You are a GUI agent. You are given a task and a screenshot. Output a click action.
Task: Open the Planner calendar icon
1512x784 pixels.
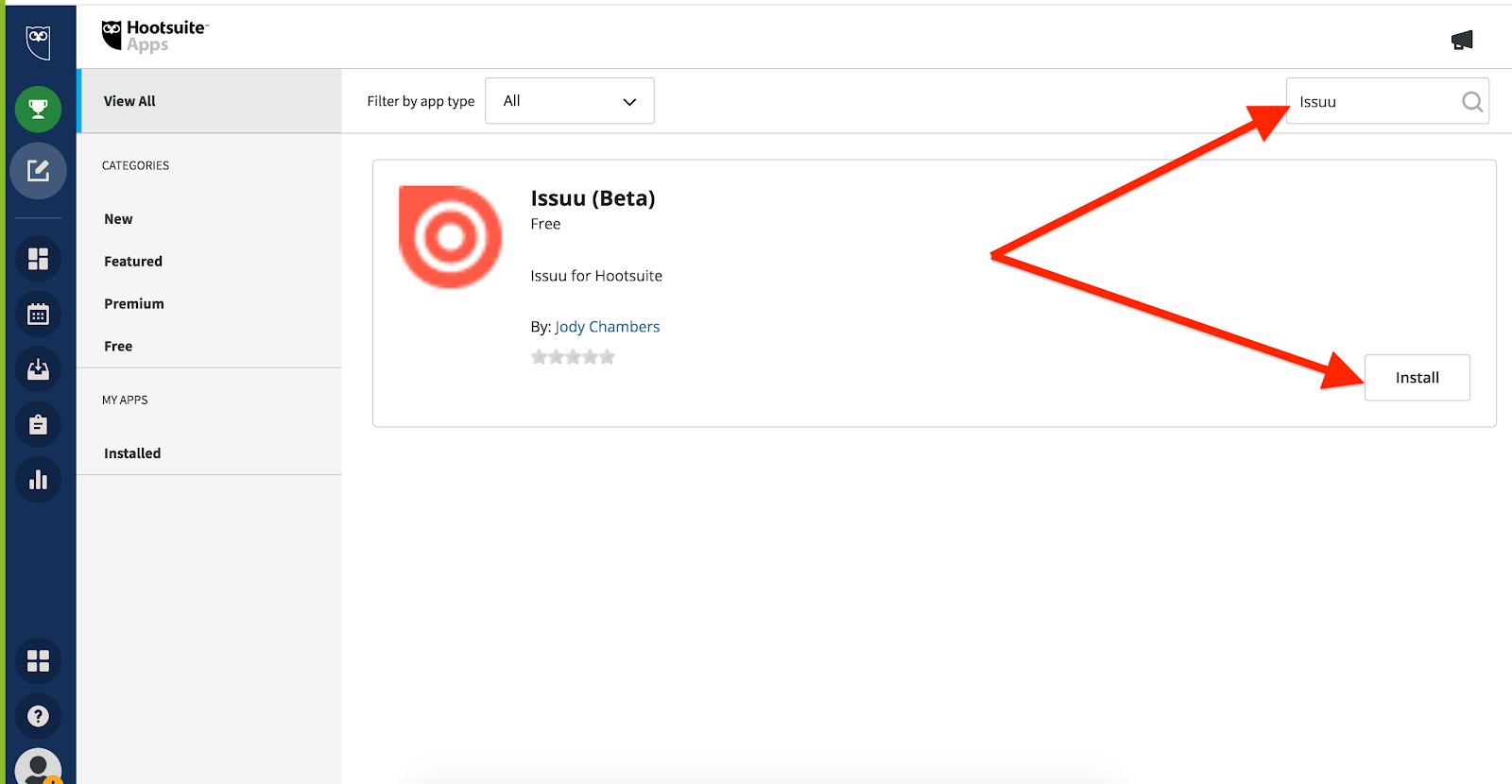click(38, 315)
